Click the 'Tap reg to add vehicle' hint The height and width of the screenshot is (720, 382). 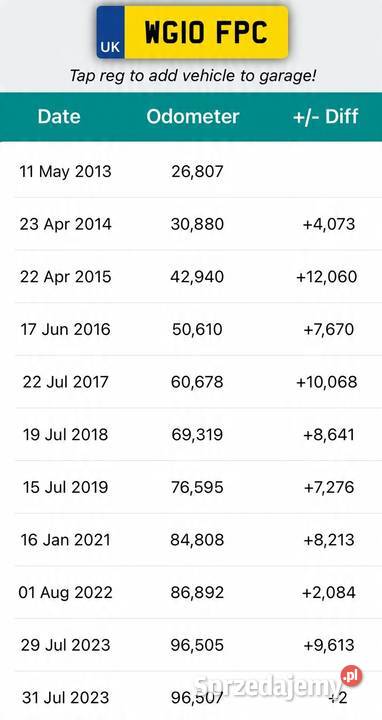point(193,75)
